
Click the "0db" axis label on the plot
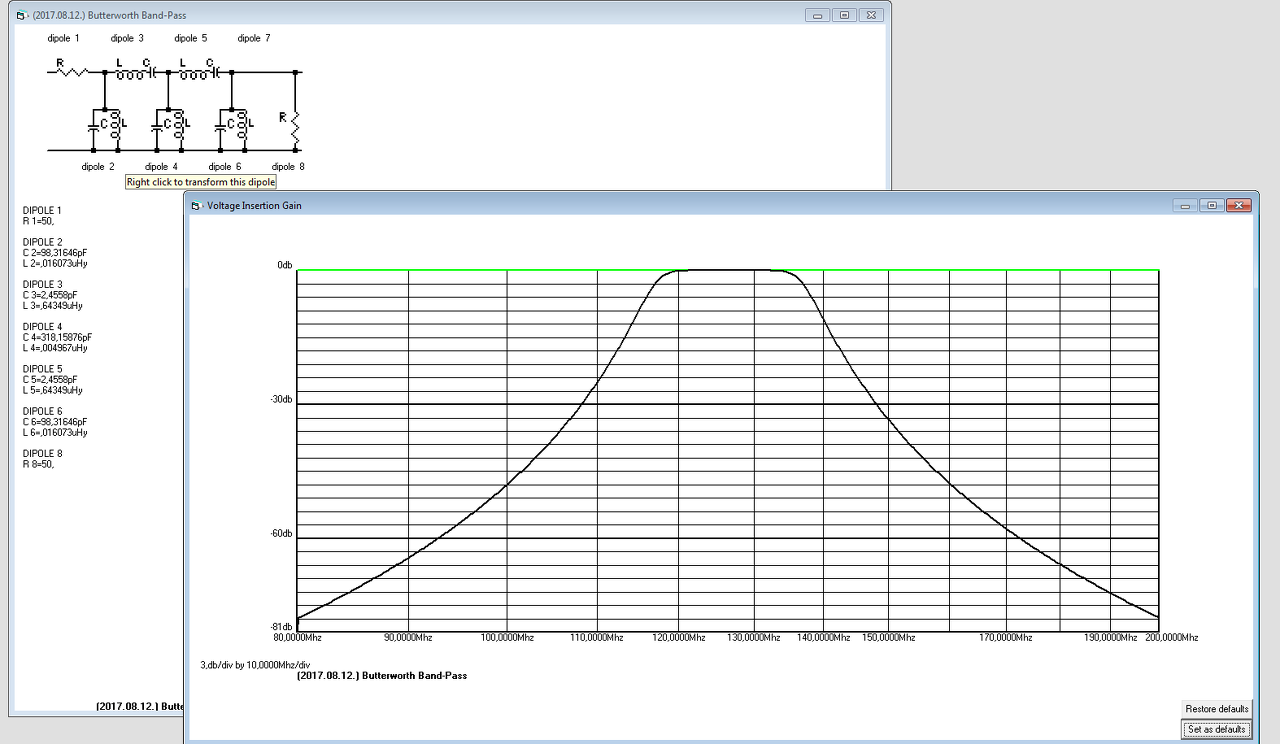(285, 266)
